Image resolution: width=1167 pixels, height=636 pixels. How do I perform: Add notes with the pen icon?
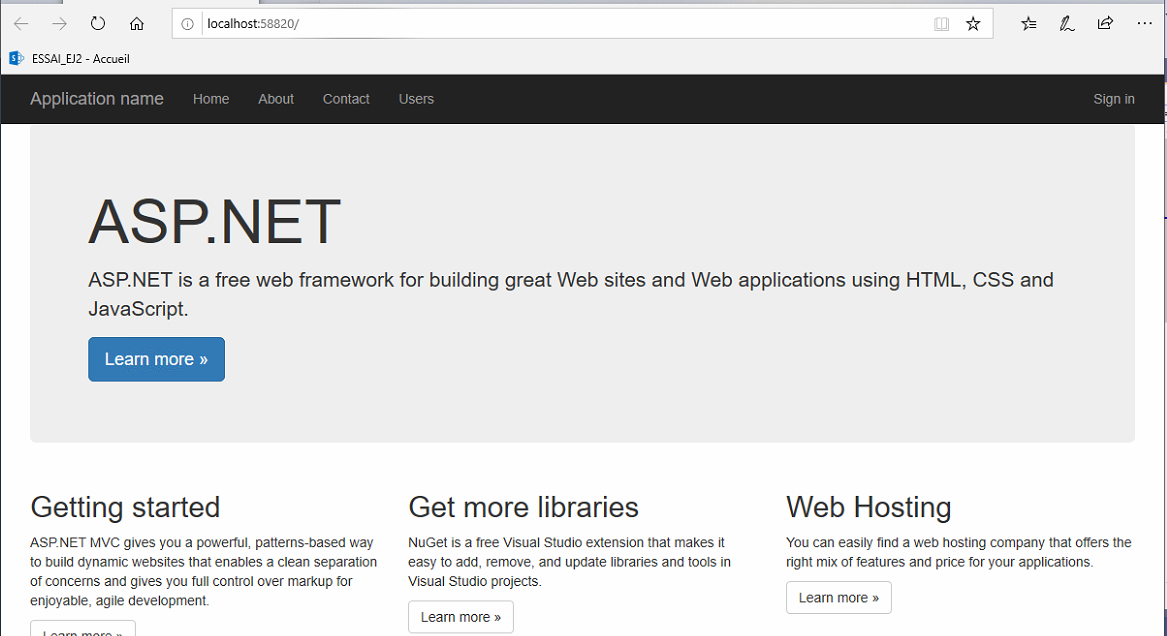click(1067, 24)
